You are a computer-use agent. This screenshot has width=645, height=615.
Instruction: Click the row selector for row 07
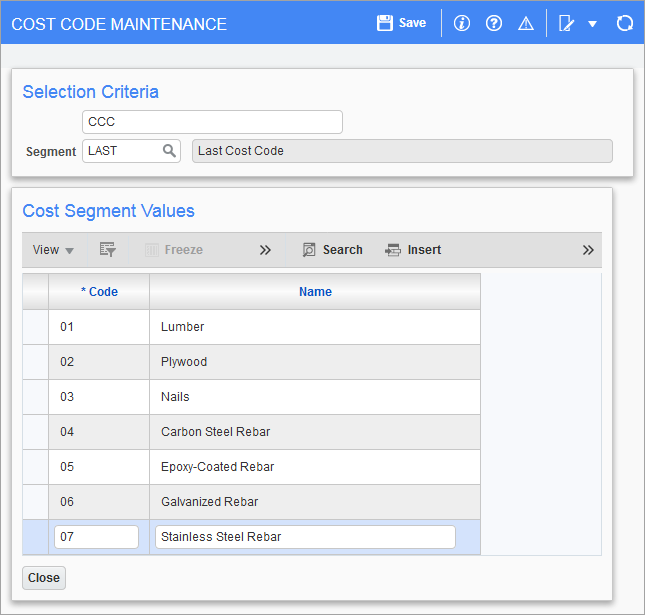[35, 537]
